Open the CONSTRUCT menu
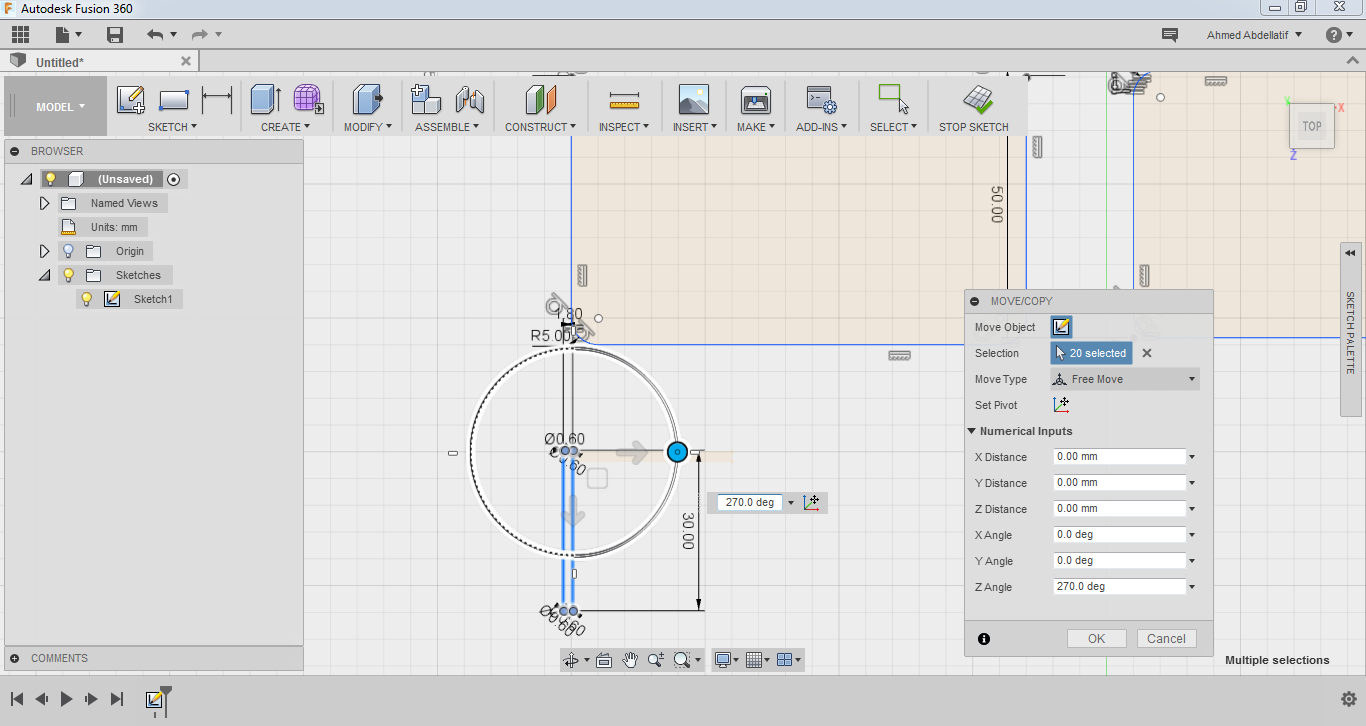 540,127
